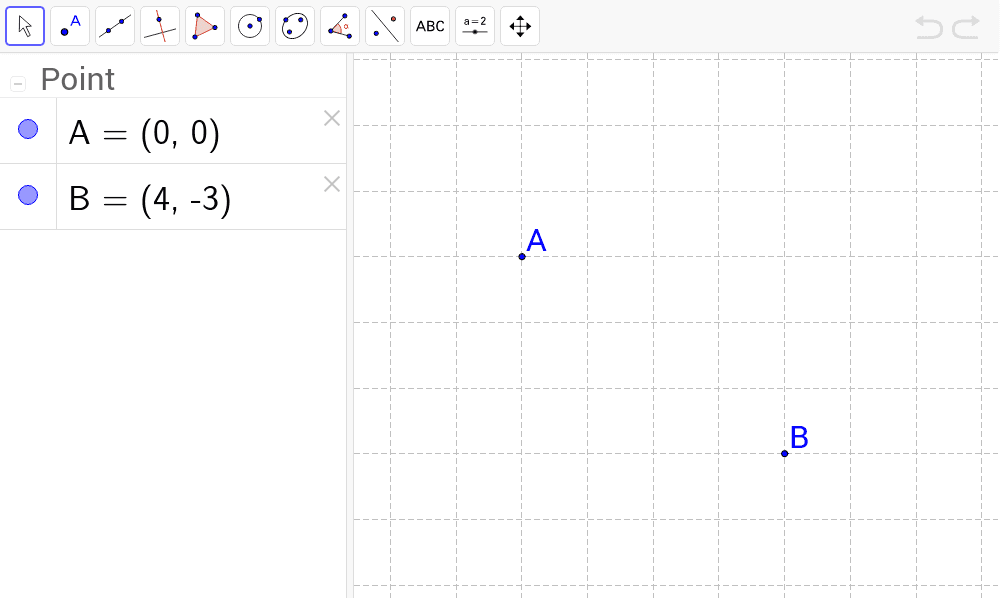Select the Reflect about Line tool

click(385, 26)
